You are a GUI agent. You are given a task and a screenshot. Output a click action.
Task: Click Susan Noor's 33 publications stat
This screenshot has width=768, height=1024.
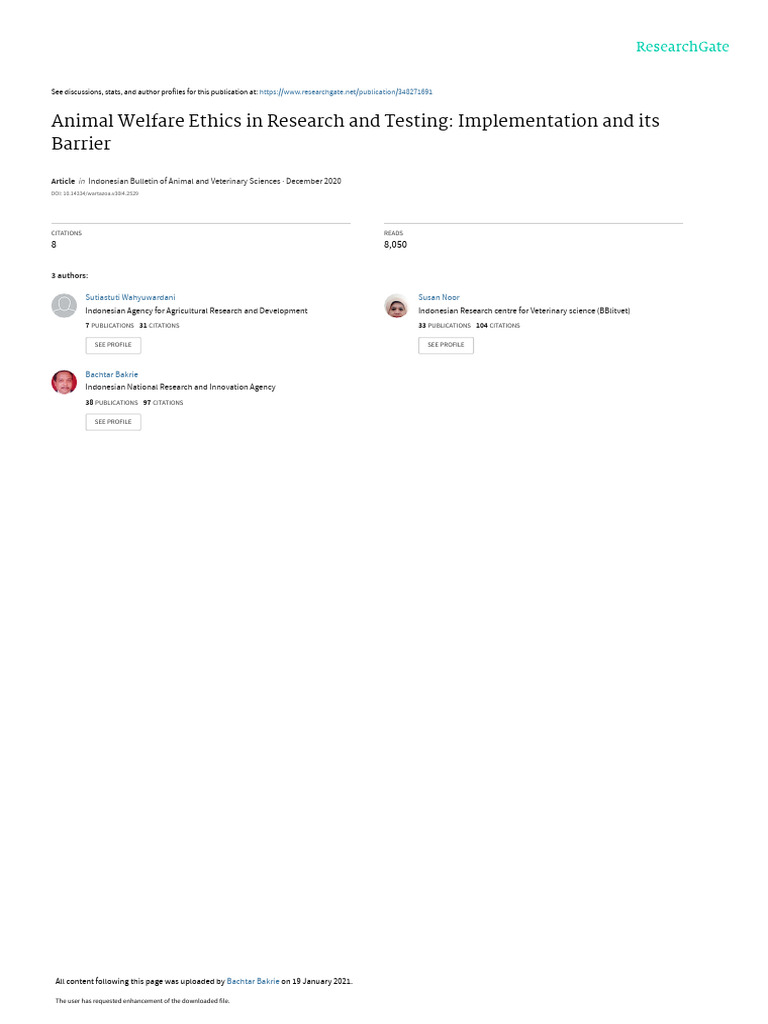coord(444,325)
